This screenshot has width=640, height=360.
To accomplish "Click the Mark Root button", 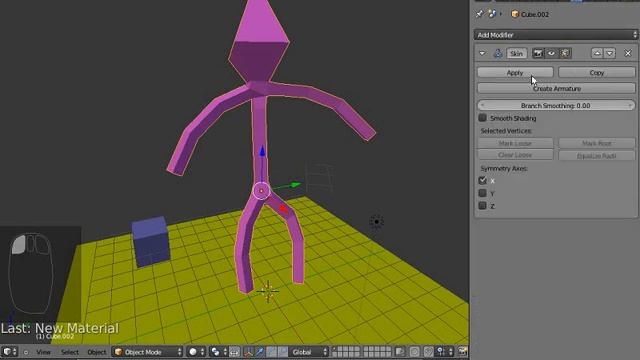I will click(597, 143).
